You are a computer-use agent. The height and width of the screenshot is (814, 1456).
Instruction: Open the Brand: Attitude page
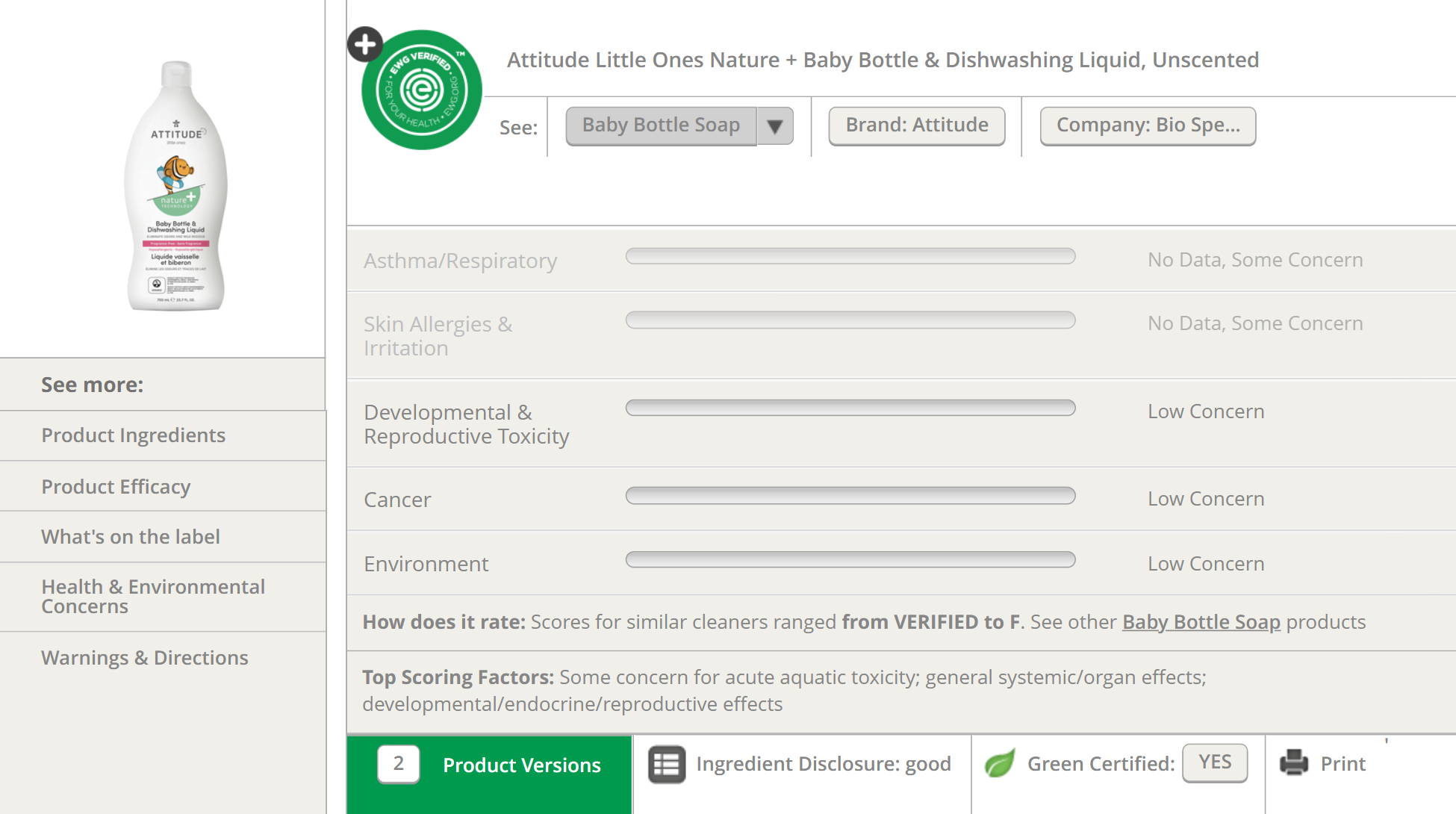916,125
